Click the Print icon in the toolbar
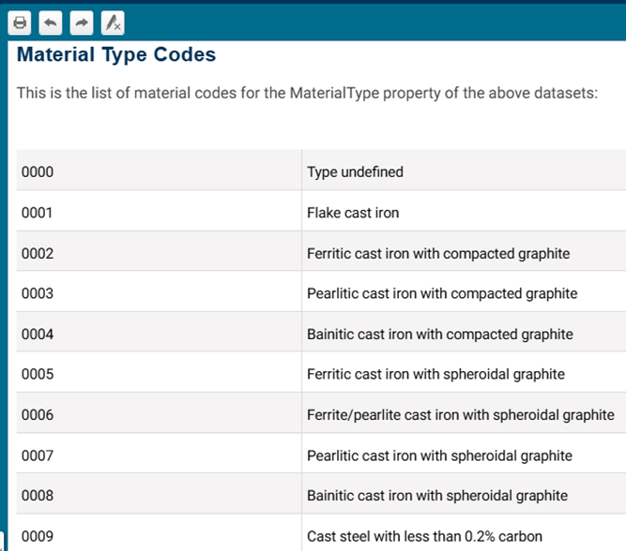Screen dimensions: 626x551 point(21,22)
